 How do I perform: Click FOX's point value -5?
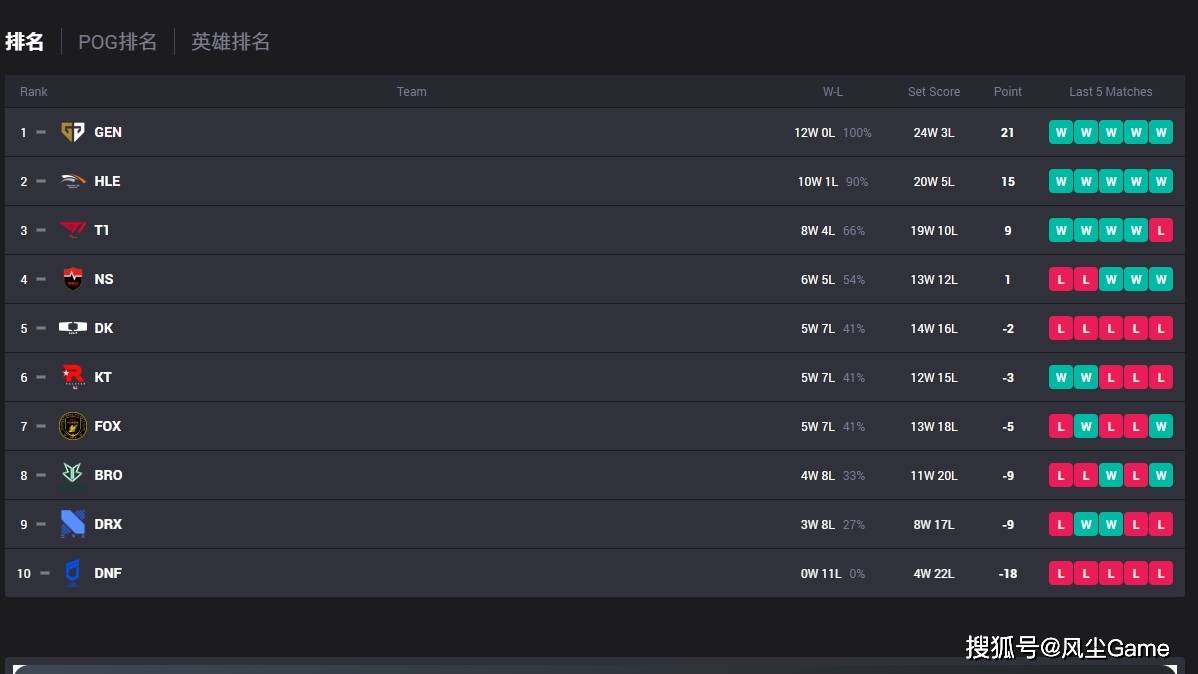[x=1008, y=426]
